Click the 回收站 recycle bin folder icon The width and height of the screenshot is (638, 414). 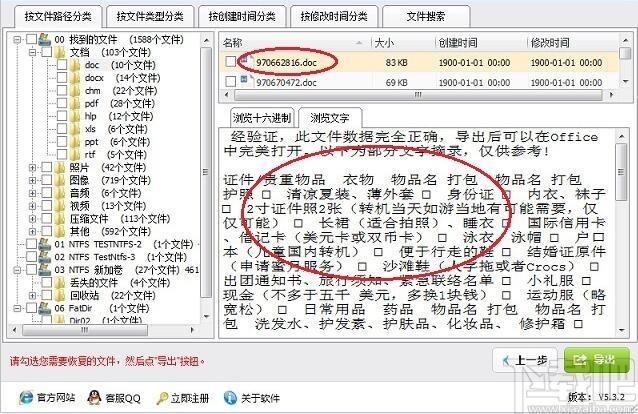pyautogui.click(x=62, y=296)
